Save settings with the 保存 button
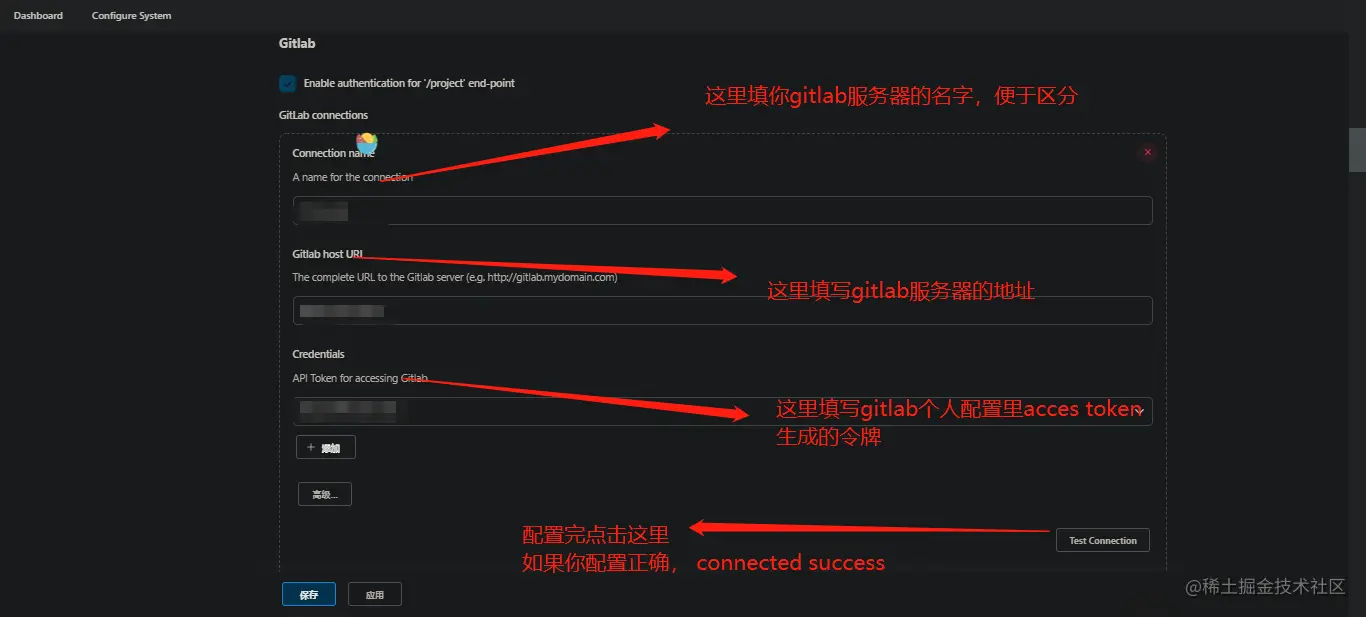1366x617 pixels. (x=309, y=594)
